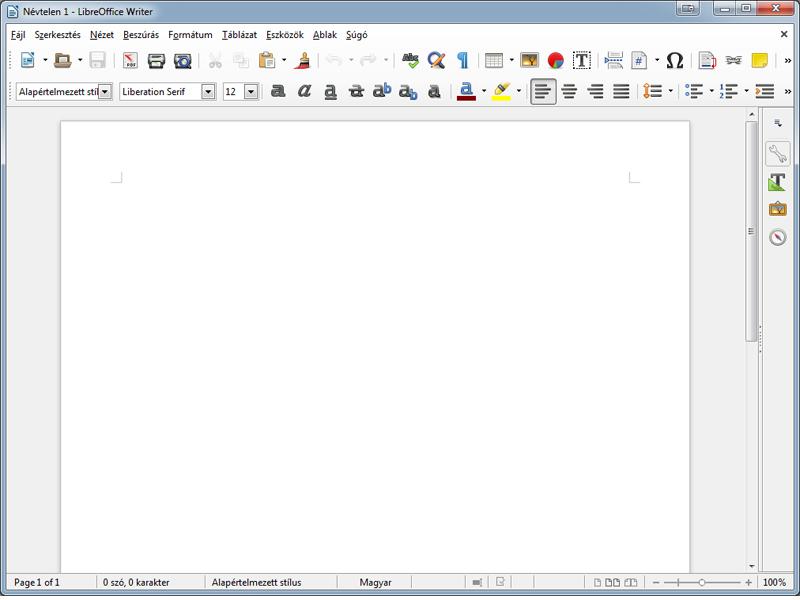Open the Szerkesztés menu

(57, 35)
